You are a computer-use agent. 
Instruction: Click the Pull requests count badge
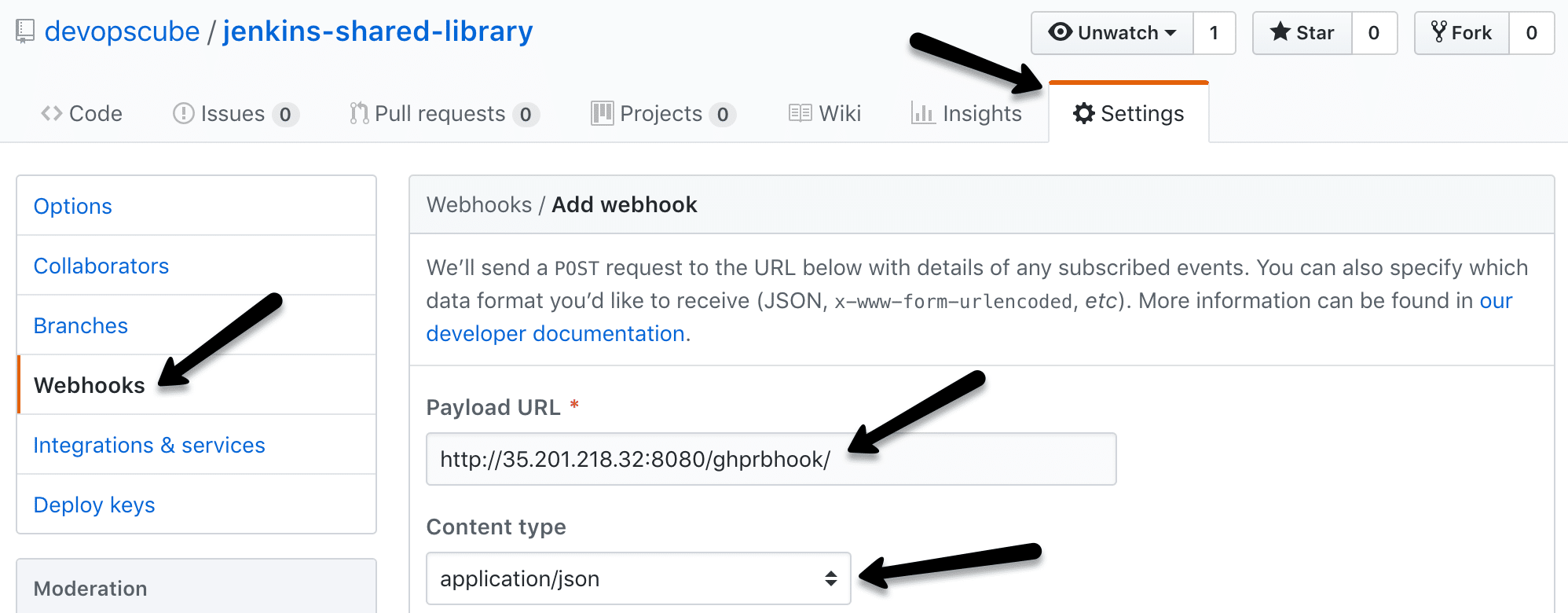526,115
